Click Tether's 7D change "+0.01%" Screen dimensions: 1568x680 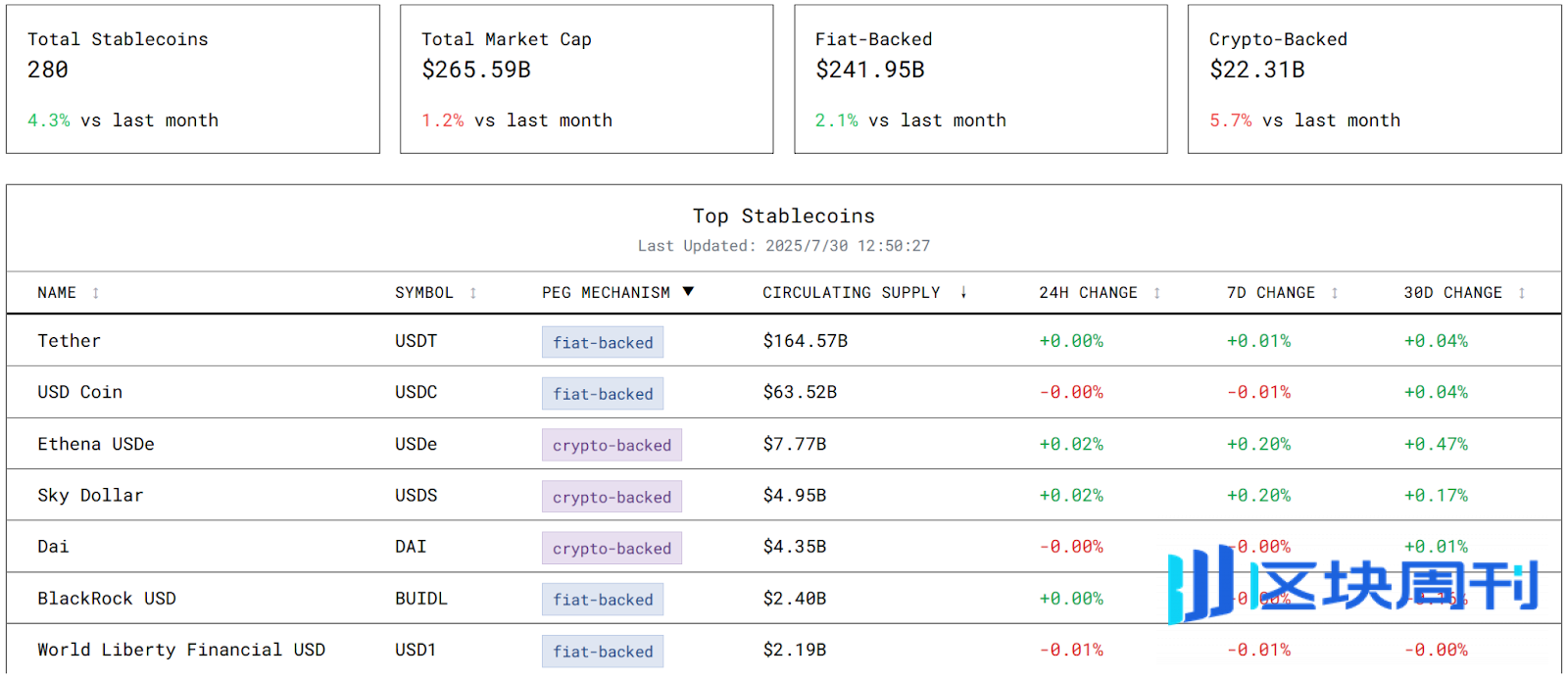pyautogui.click(x=1258, y=341)
